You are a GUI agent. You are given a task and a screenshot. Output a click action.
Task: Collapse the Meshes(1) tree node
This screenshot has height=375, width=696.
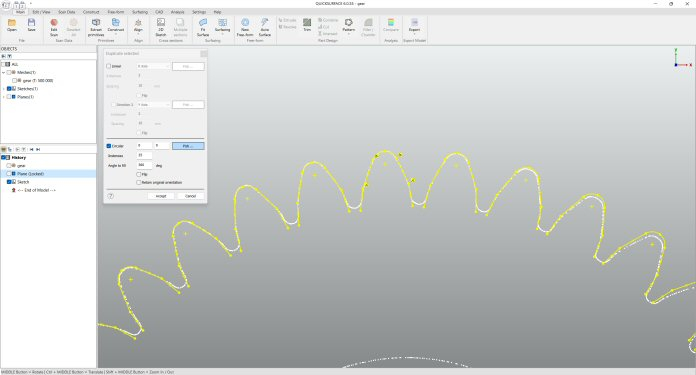tap(4, 72)
